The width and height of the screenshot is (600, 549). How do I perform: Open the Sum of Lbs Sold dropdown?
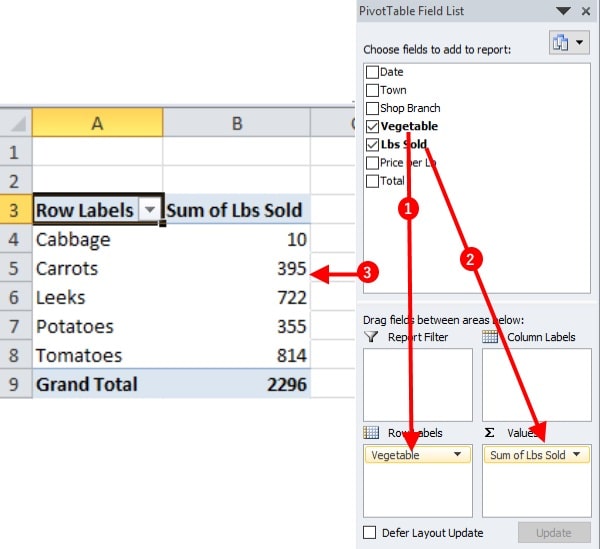577,455
